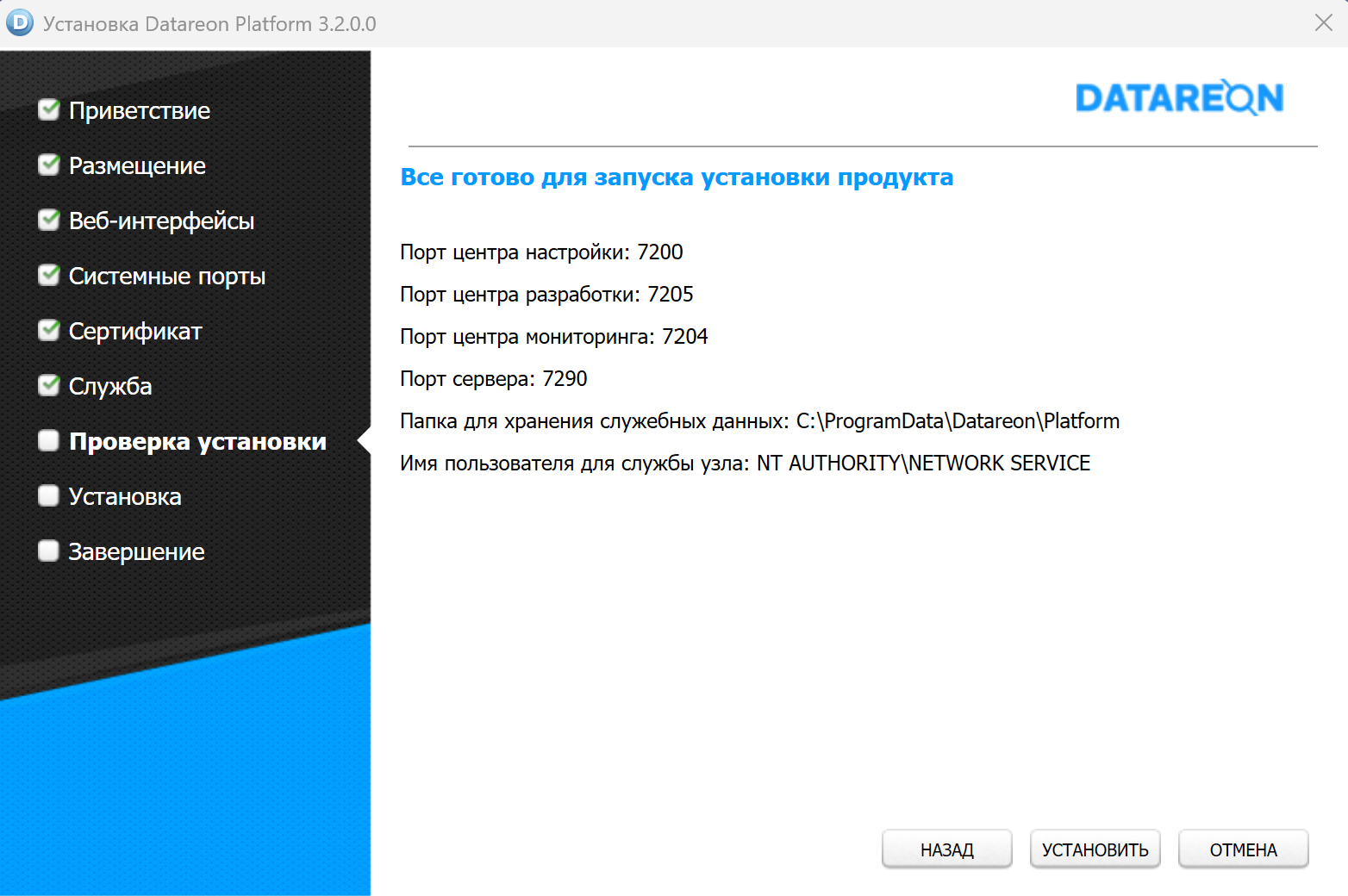Select the Системные порты step label

point(167,277)
